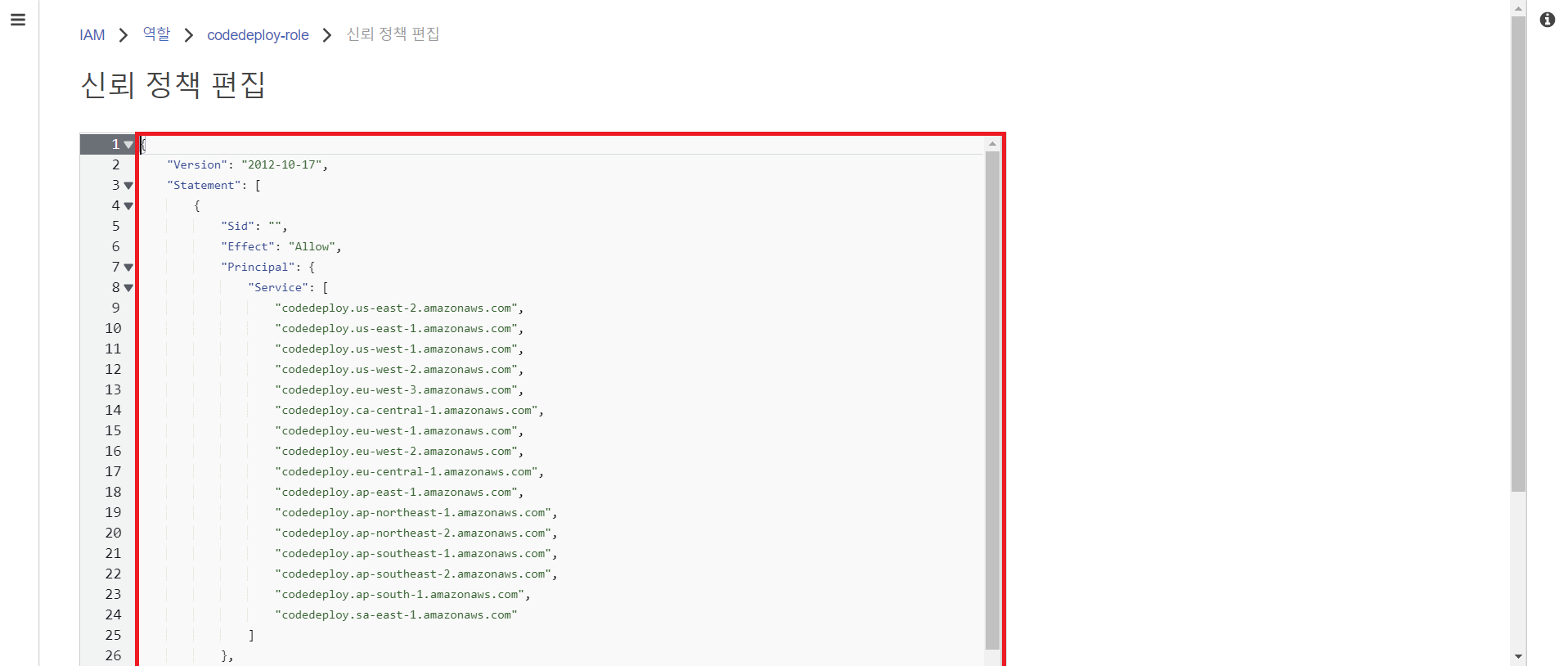Click line number 15 in the gutter
Image resolution: width=1568 pixels, height=666 pixels.
[x=113, y=431]
